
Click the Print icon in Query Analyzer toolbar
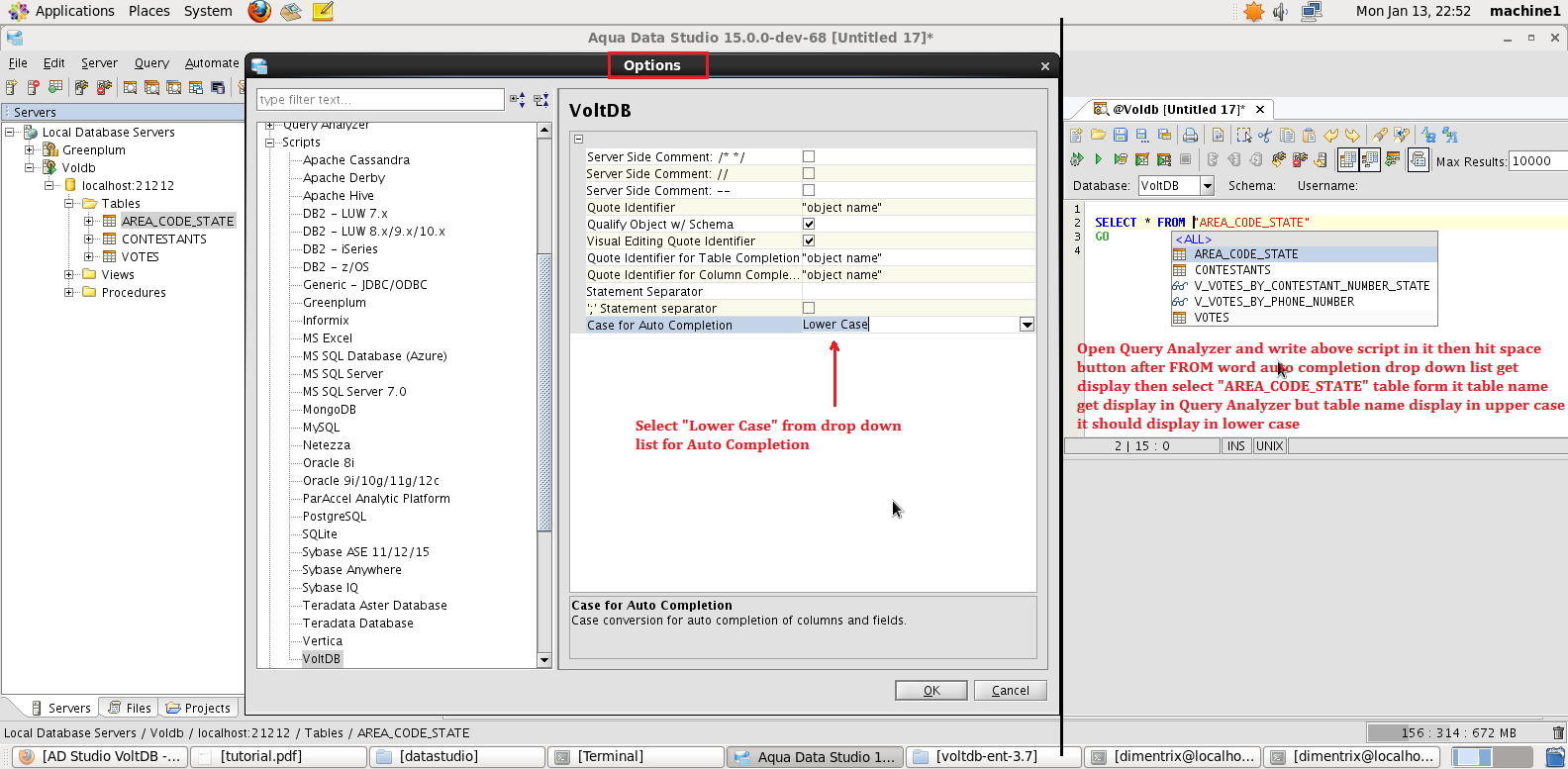click(1190, 136)
